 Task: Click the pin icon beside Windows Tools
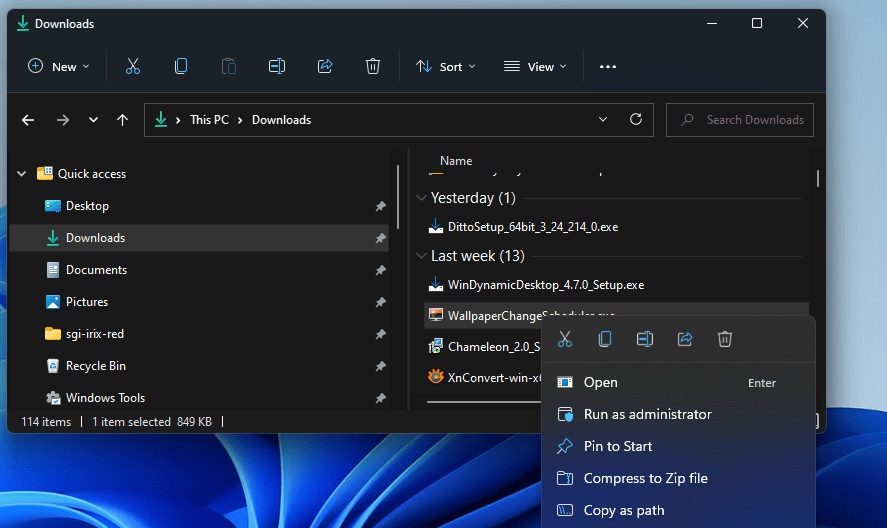[381, 398]
